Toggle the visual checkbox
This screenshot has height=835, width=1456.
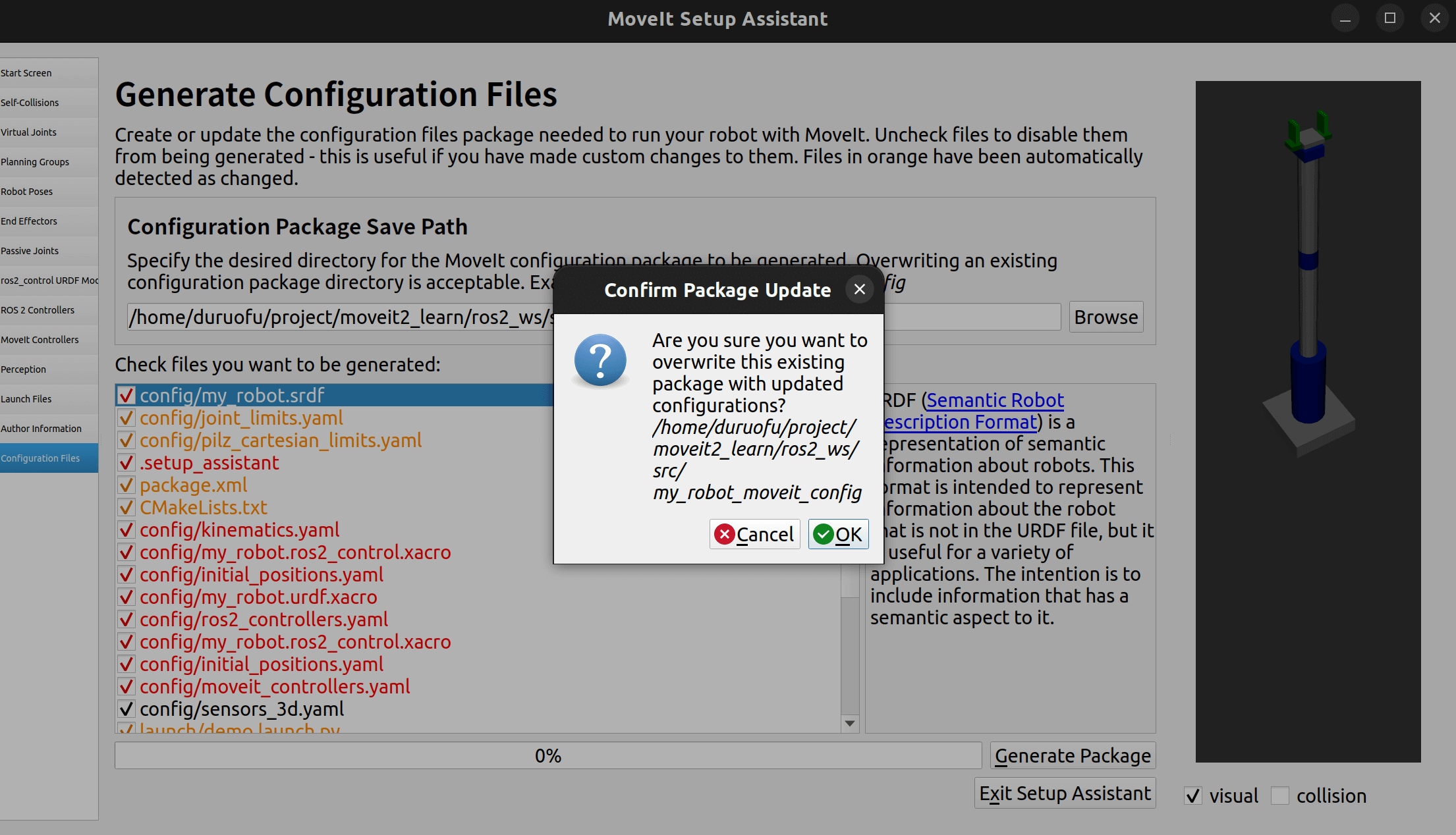point(1193,796)
